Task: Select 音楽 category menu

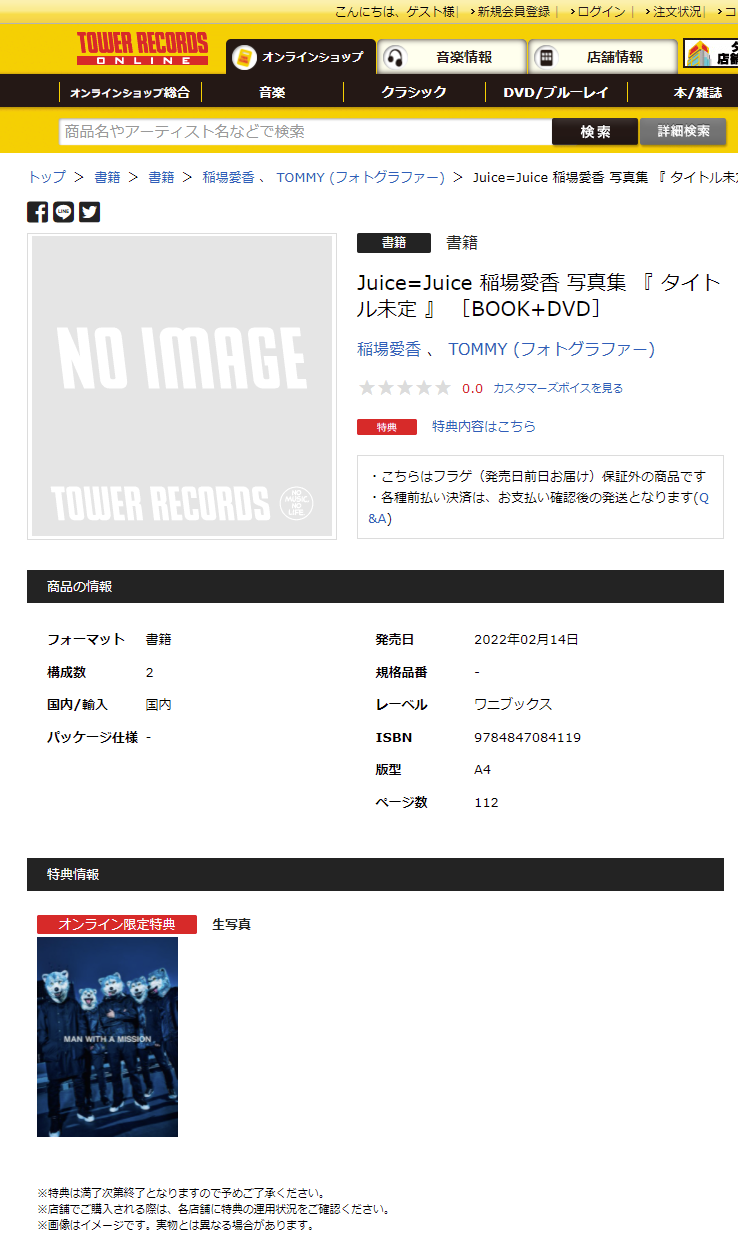Action: 272,92
